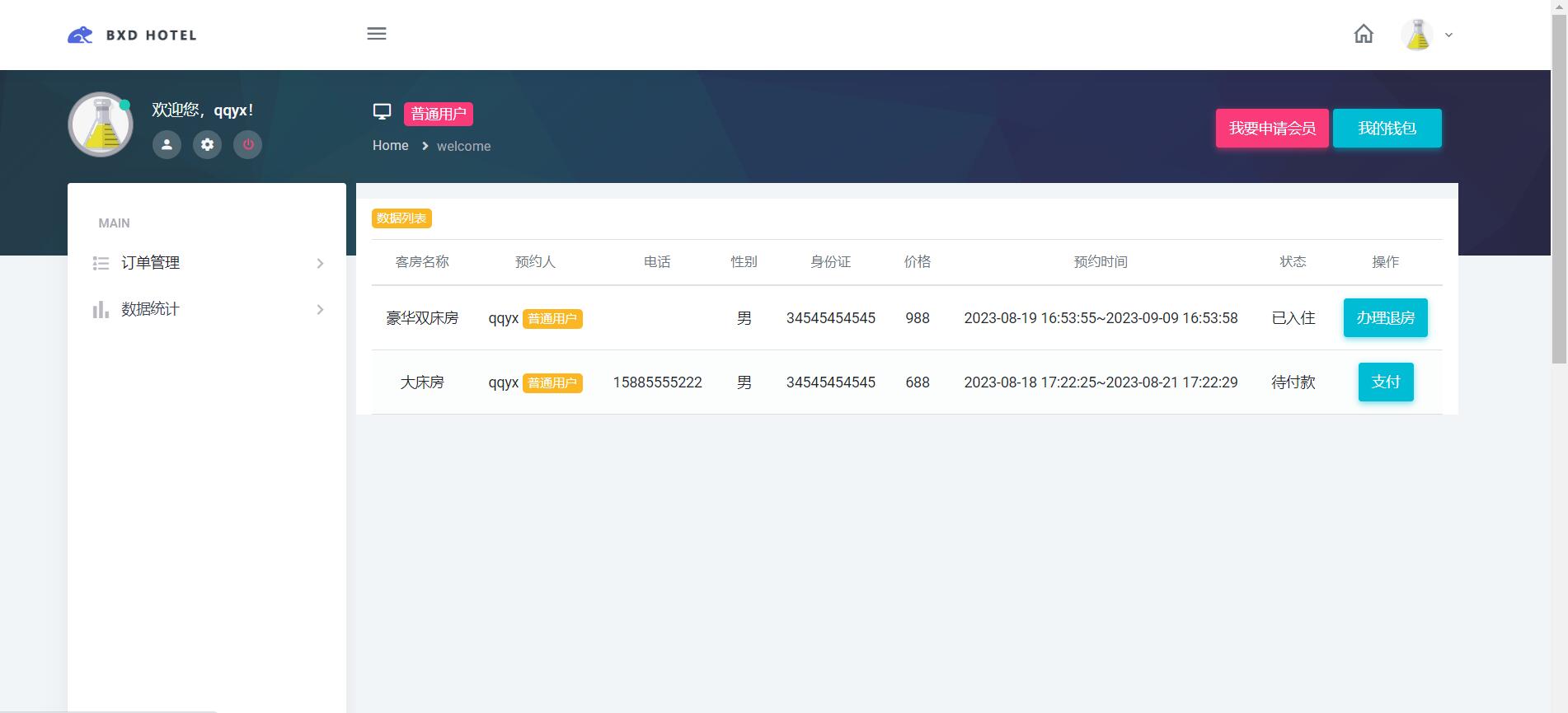The width and height of the screenshot is (1568, 713).
Task: Open user profile person icon
Action: pos(167,144)
